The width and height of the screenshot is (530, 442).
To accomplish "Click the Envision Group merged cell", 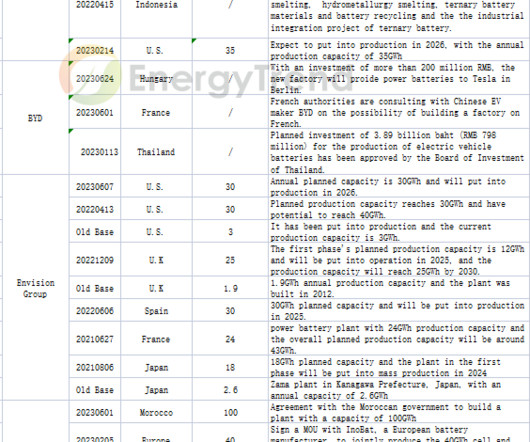I will tap(35, 288).
